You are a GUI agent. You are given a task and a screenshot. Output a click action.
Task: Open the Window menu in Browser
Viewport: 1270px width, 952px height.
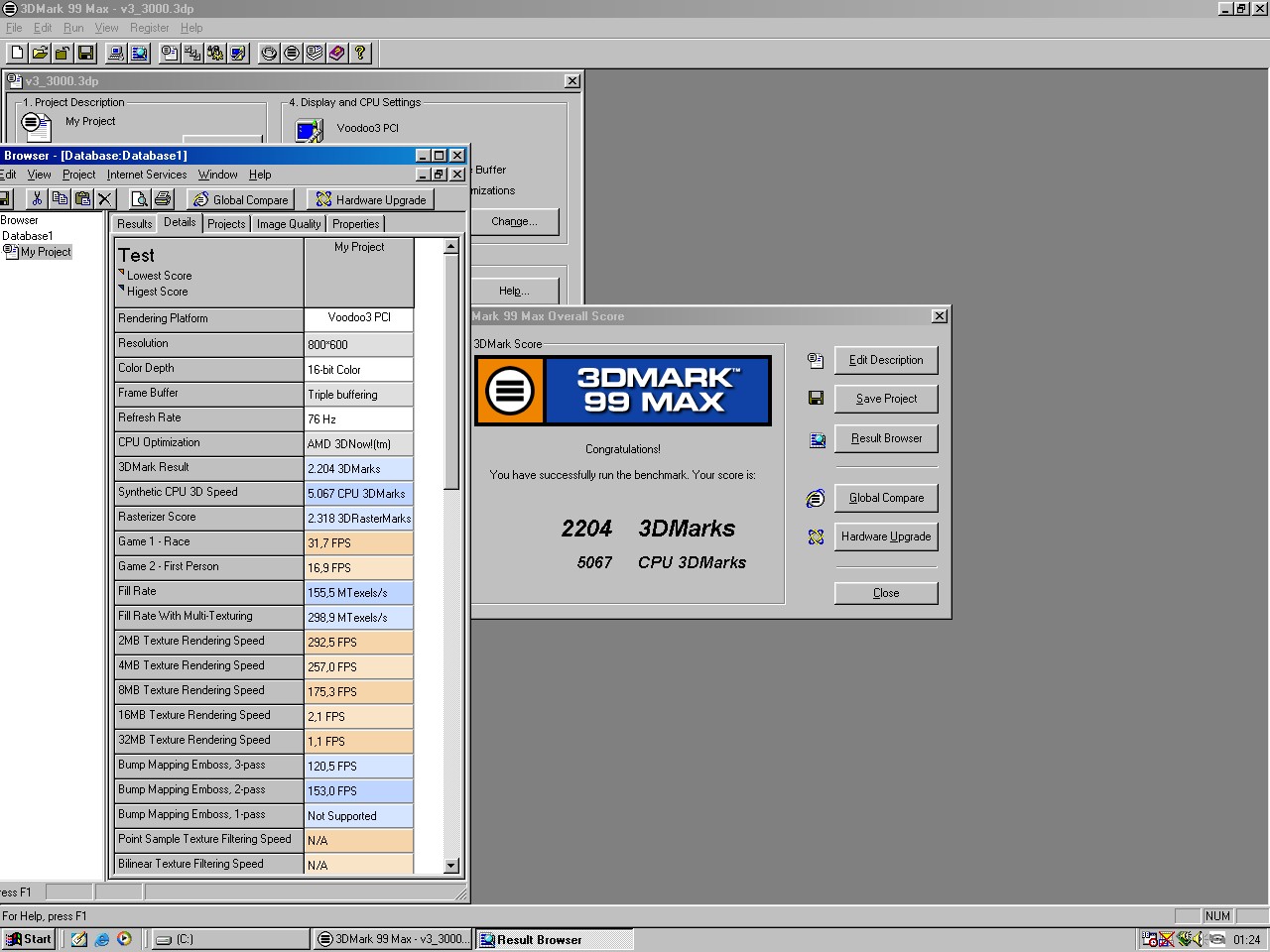point(217,175)
